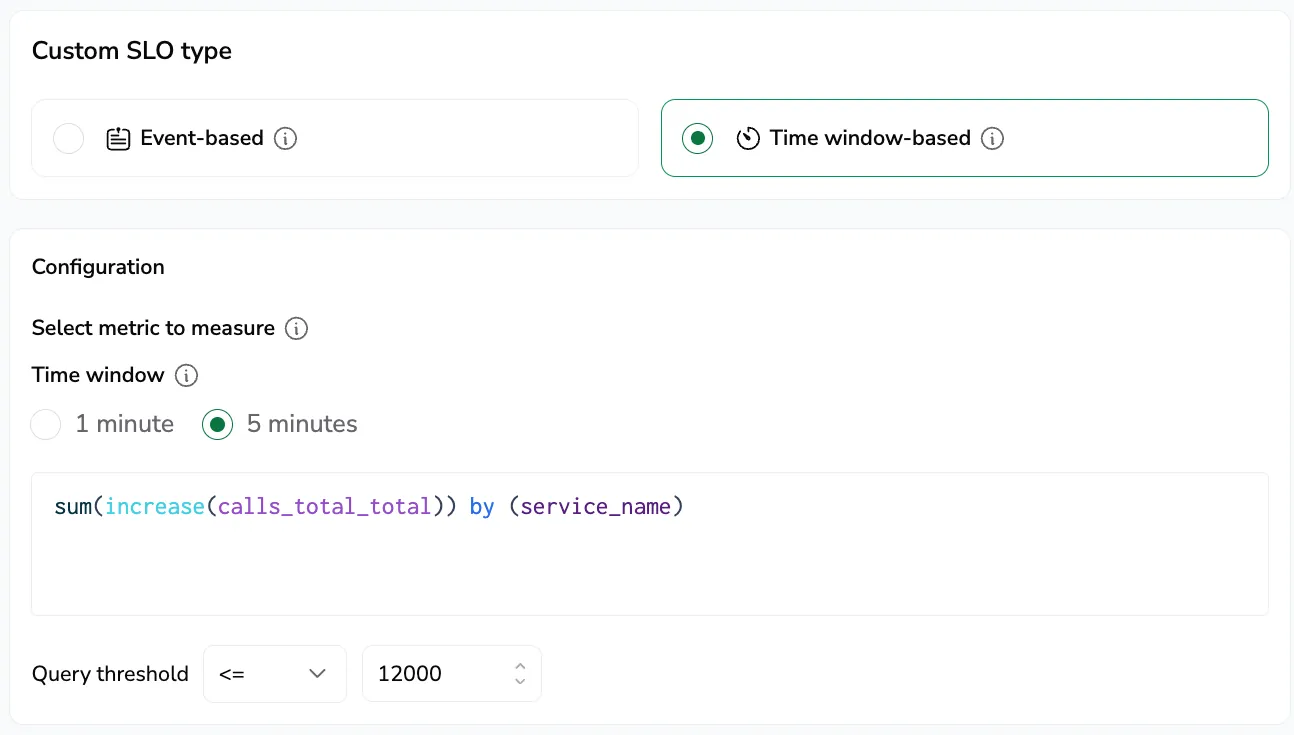Click info icon next to Select metric to measure
1294x735 pixels.
pos(296,328)
